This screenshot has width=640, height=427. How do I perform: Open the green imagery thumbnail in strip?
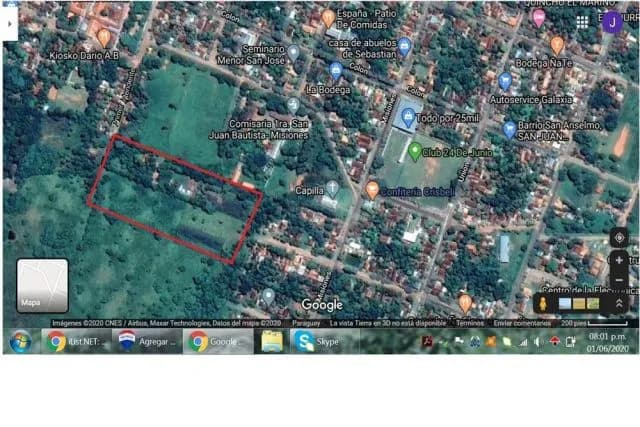pos(593,304)
